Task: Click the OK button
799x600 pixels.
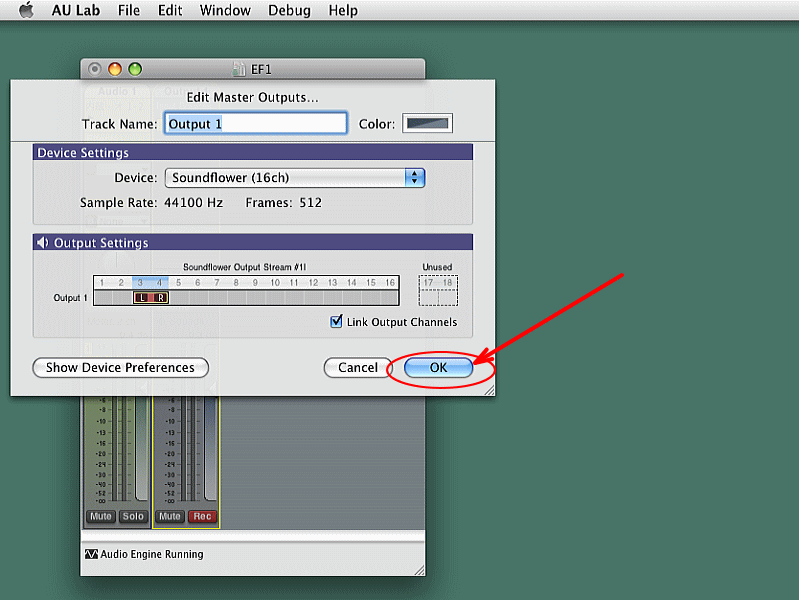Action: coord(438,368)
